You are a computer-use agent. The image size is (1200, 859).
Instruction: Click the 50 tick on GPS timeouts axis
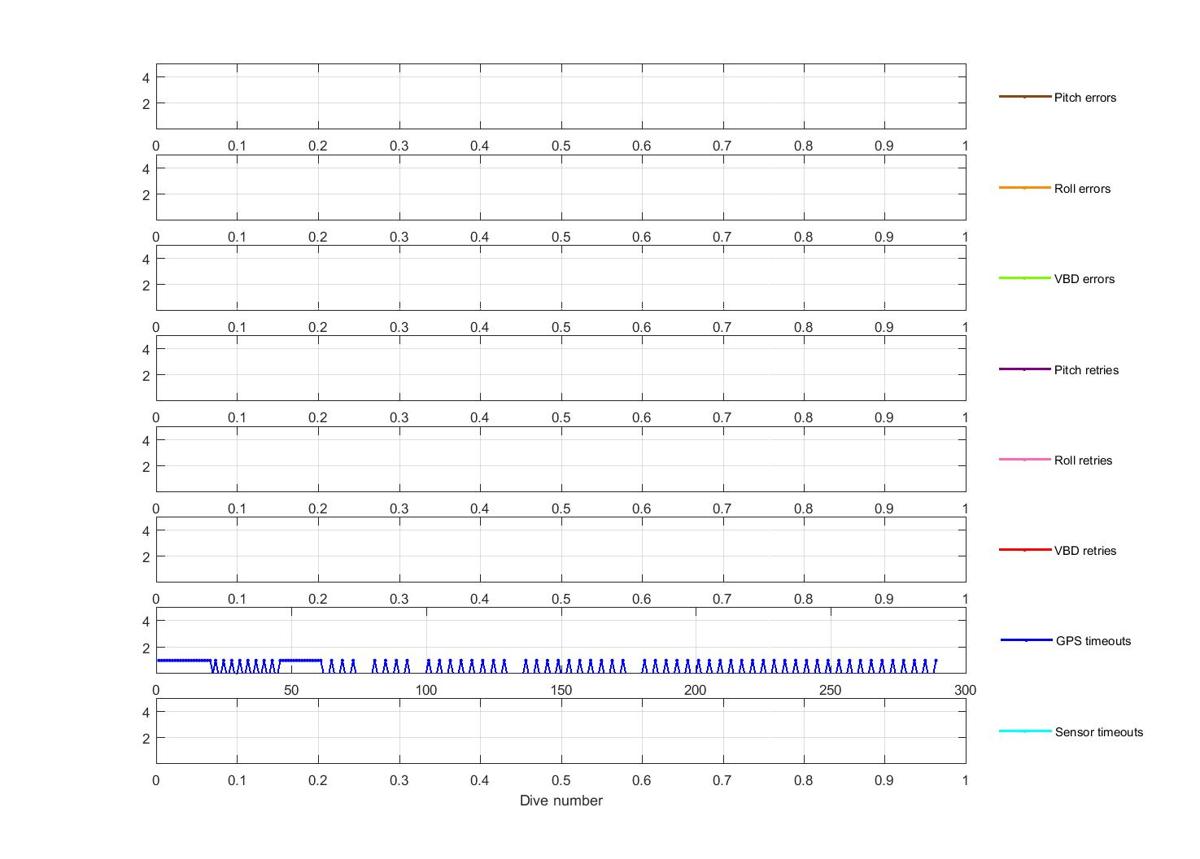291,690
